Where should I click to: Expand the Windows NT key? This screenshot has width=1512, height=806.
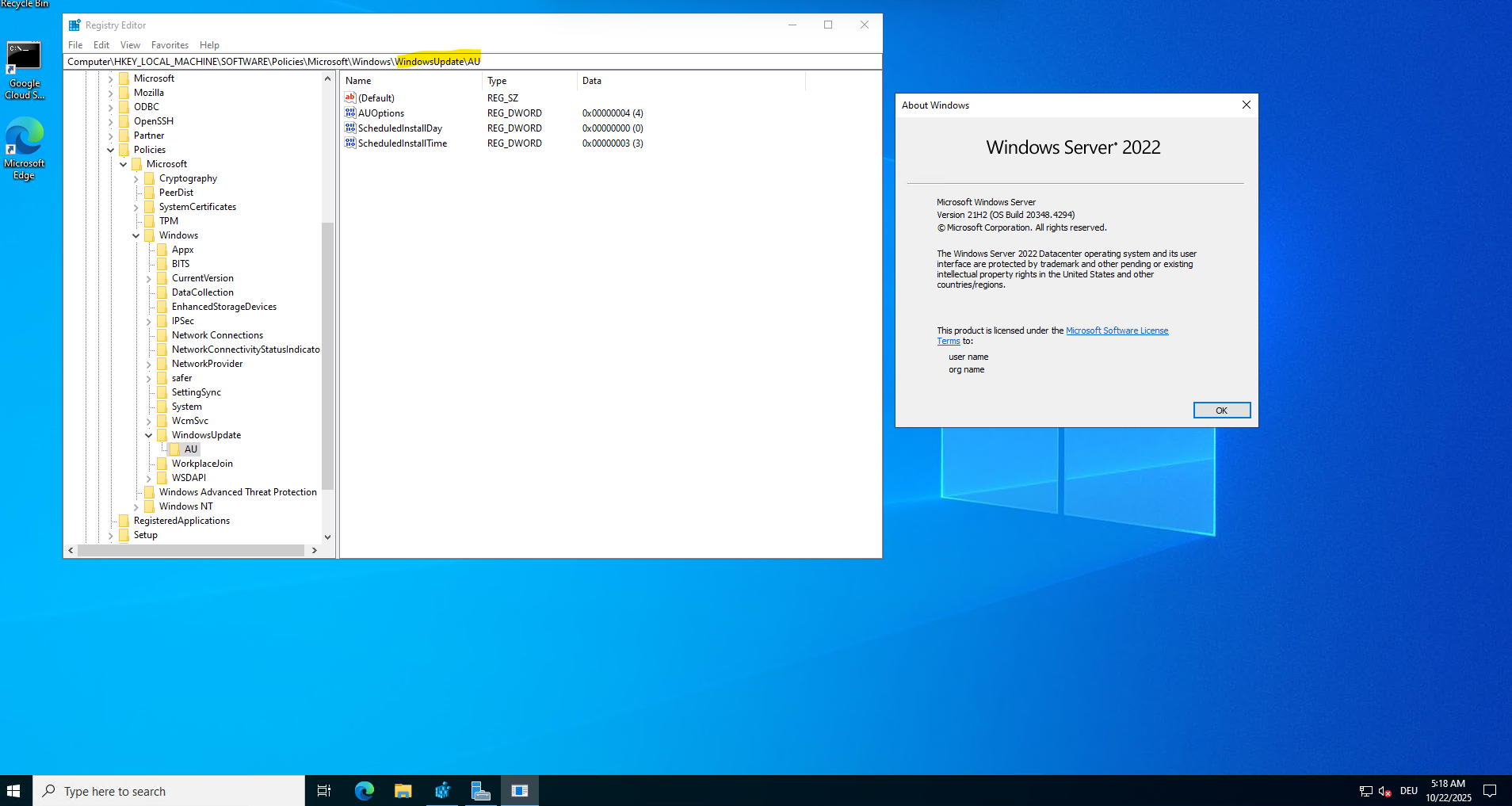tap(136, 506)
